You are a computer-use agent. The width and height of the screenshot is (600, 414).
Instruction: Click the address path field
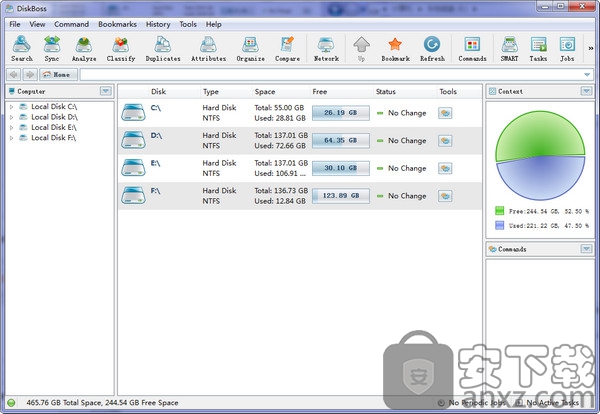331,74
